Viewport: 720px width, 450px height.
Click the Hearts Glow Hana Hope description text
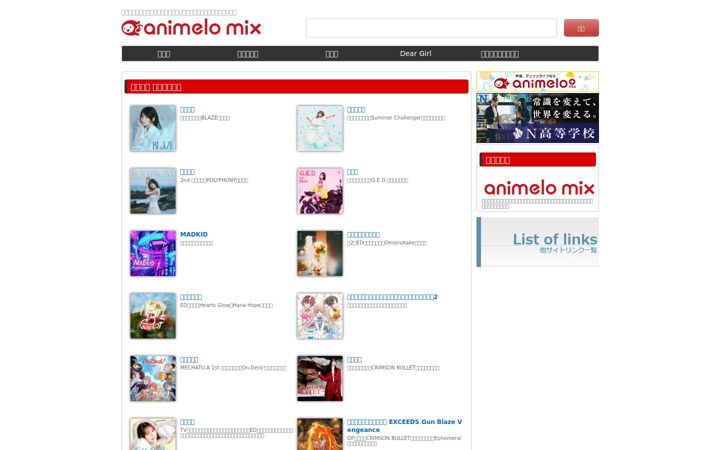click(x=226, y=305)
